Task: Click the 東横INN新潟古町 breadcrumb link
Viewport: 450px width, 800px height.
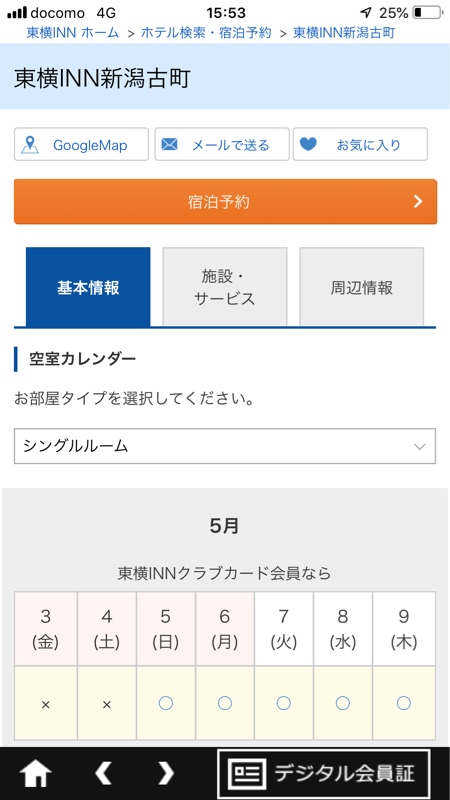Action: [344, 33]
